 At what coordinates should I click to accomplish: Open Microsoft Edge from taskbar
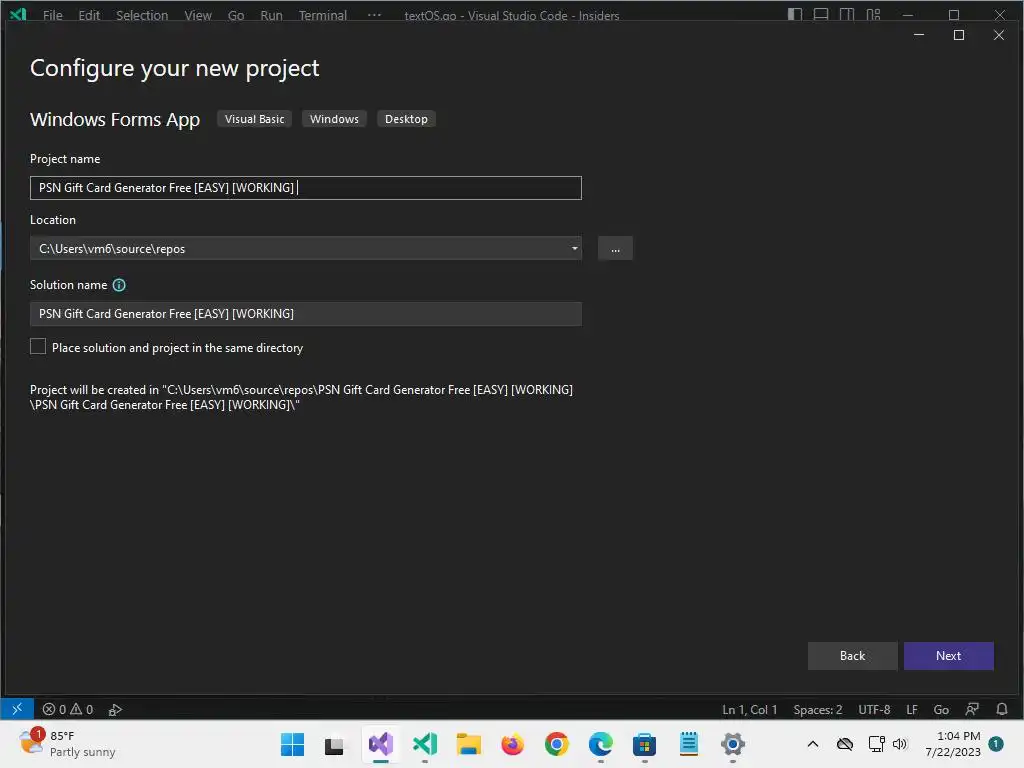pyautogui.click(x=600, y=744)
